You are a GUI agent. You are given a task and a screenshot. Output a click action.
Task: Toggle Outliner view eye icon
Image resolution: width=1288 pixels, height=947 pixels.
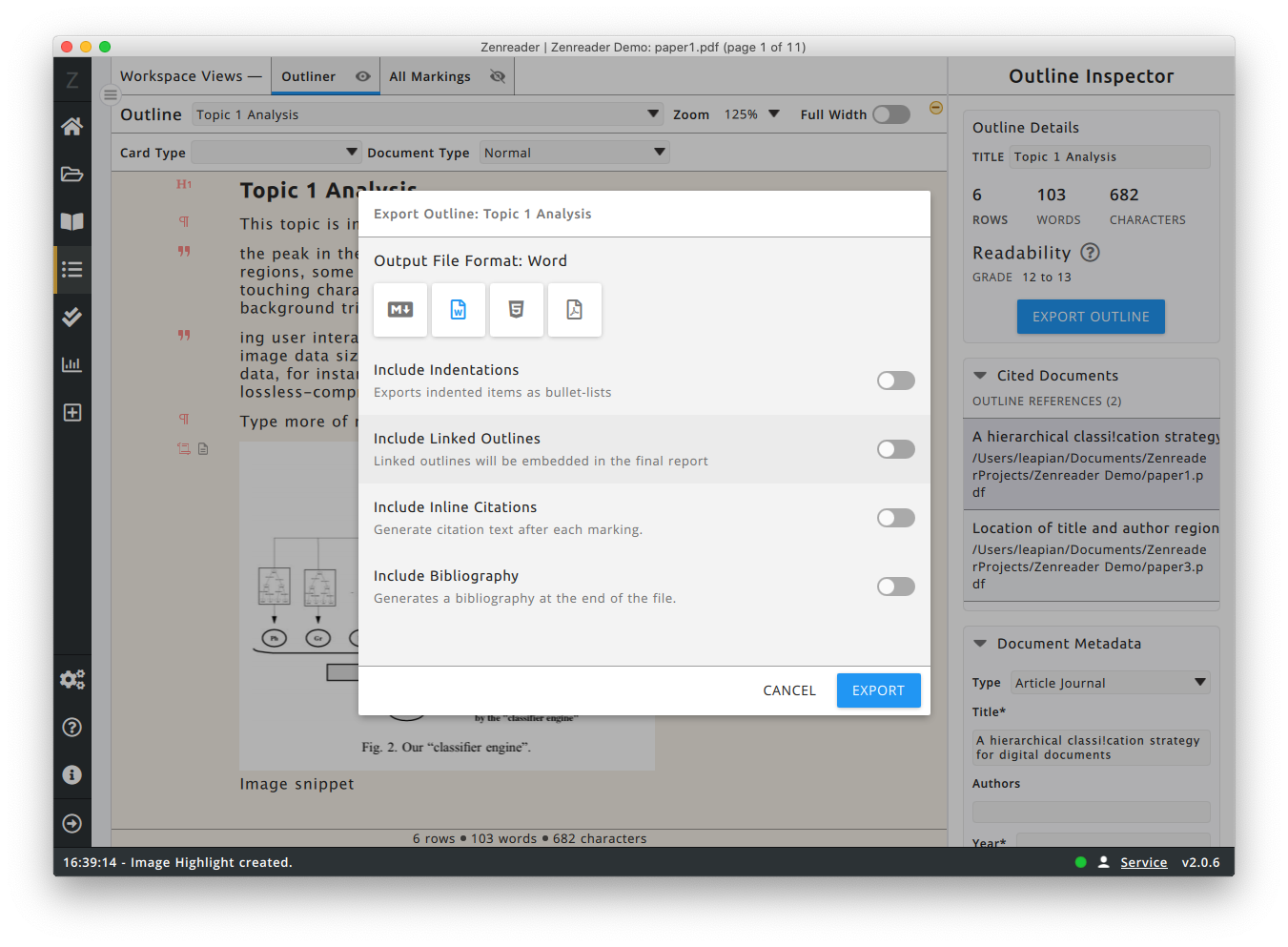[363, 76]
